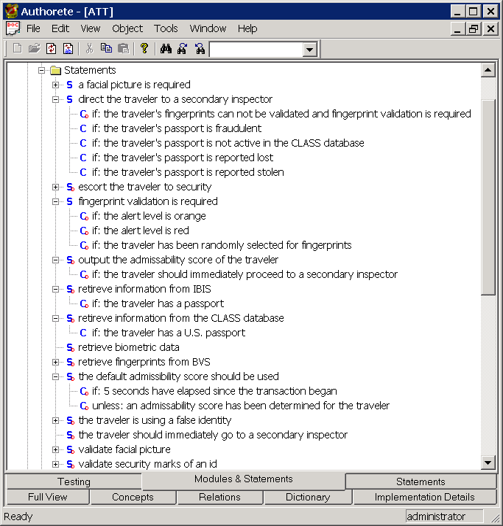This screenshot has height=526, width=503.
Task: Click the scissors cut toolbar icon
Action: click(x=89, y=49)
